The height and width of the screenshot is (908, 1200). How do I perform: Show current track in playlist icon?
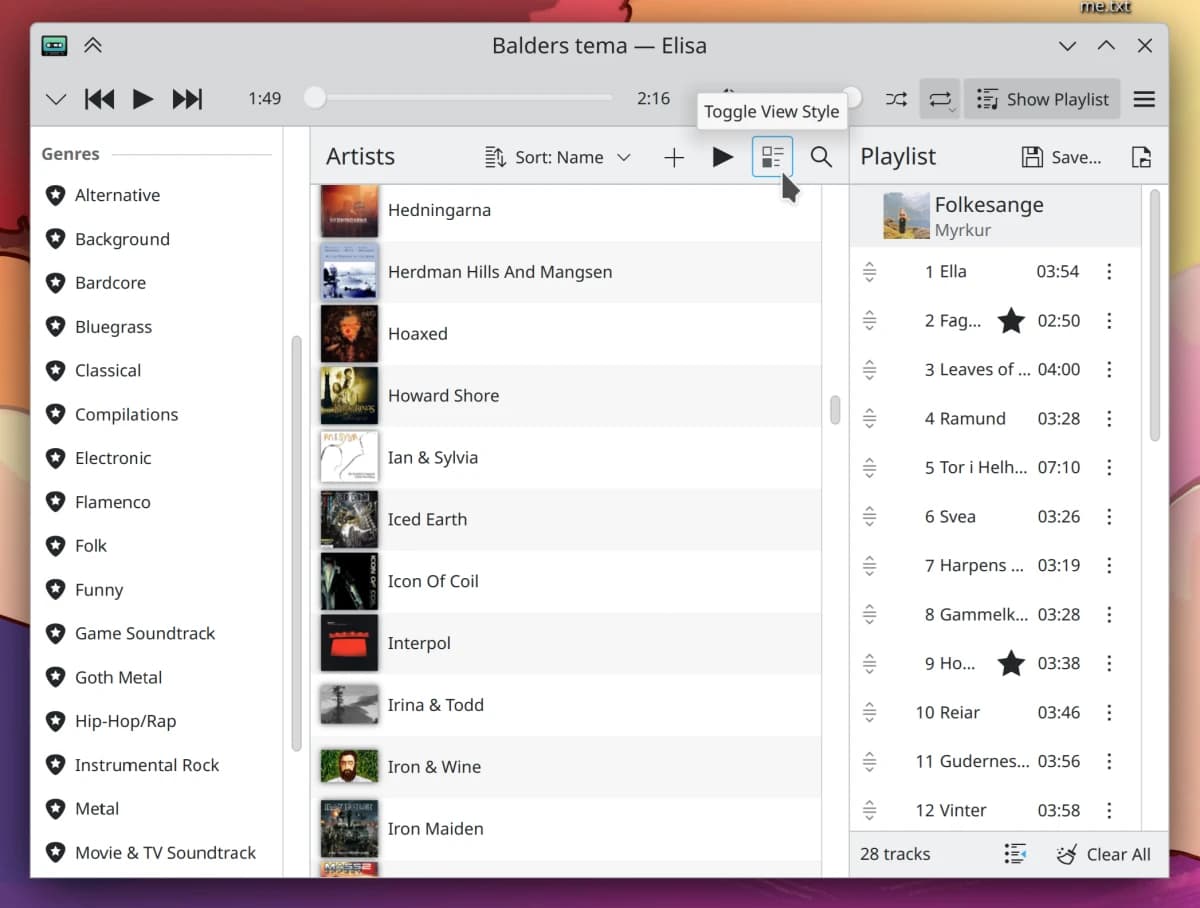(x=1015, y=854)
